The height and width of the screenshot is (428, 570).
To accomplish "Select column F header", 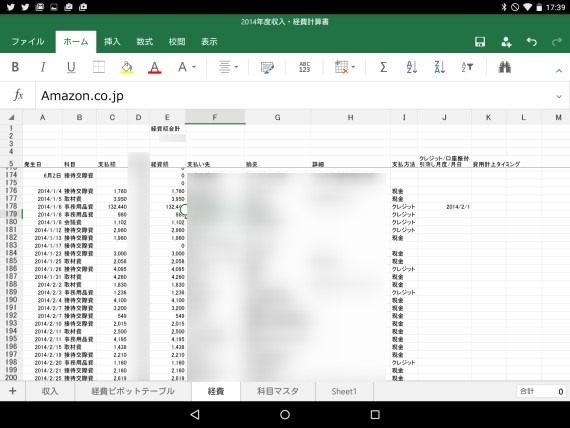I will point(215,117).
